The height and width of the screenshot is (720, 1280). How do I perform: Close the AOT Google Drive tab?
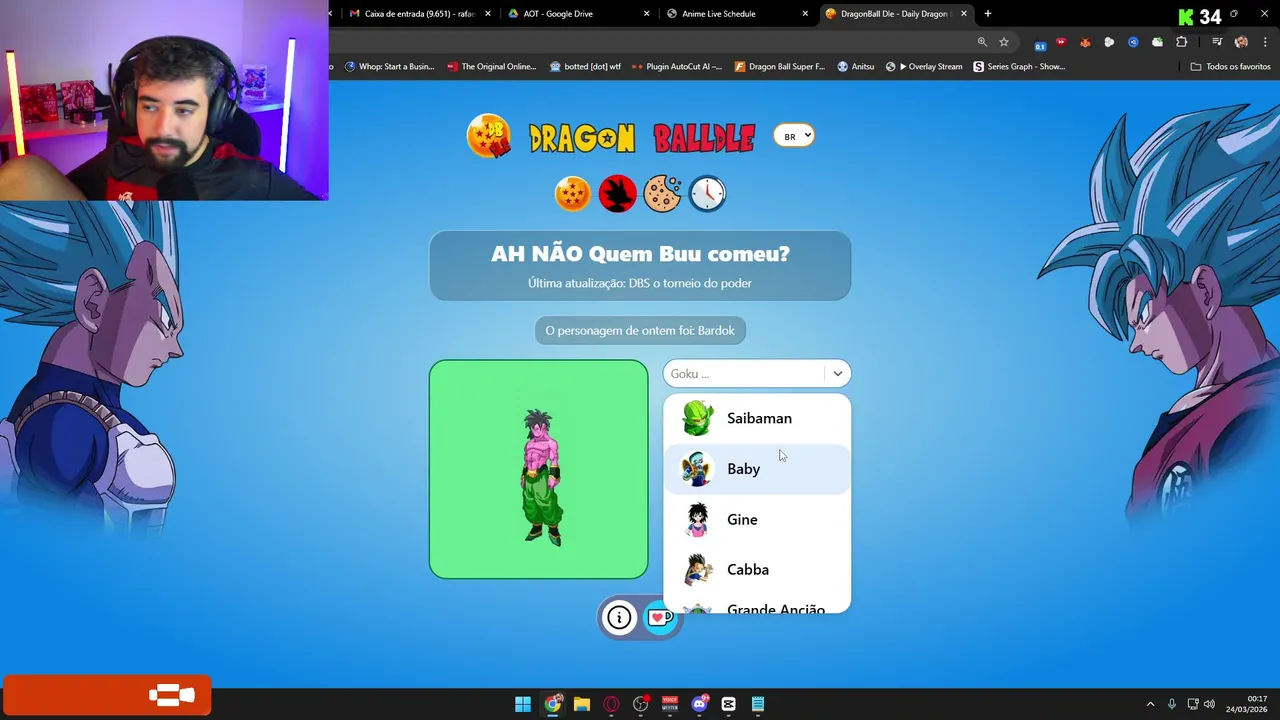tap(646, 14)
